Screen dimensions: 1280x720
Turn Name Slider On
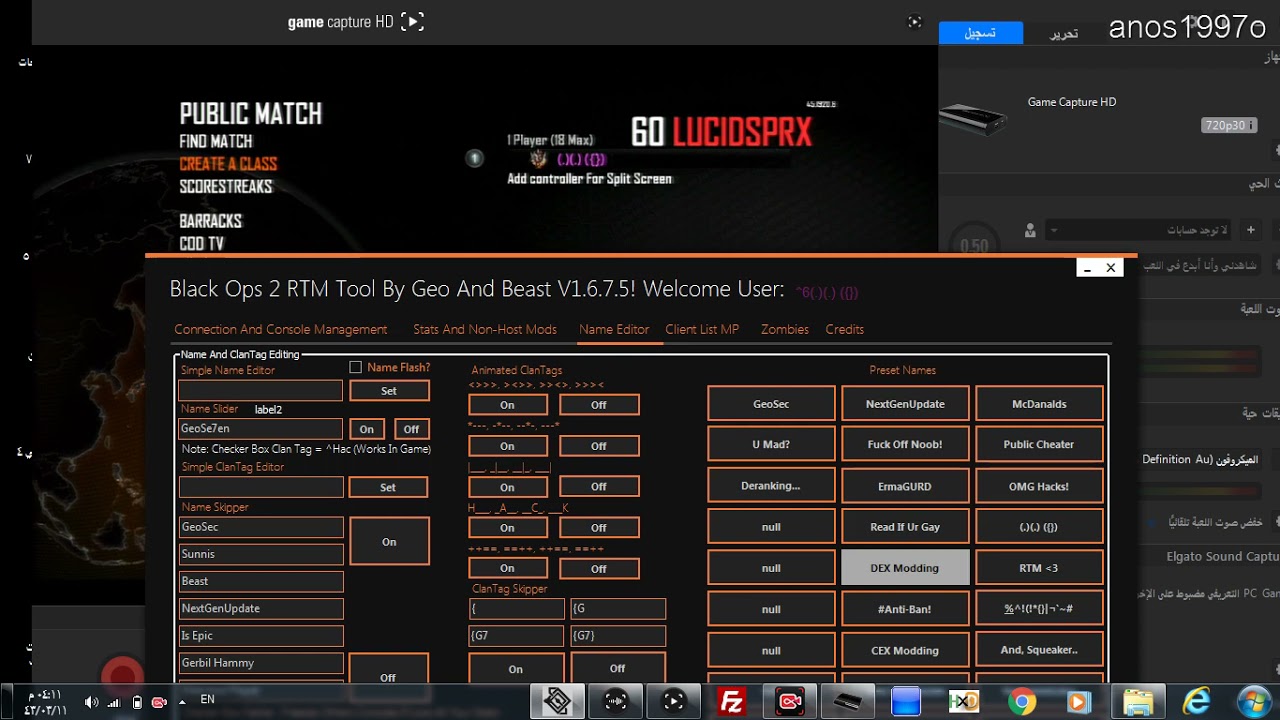[367, 429]
